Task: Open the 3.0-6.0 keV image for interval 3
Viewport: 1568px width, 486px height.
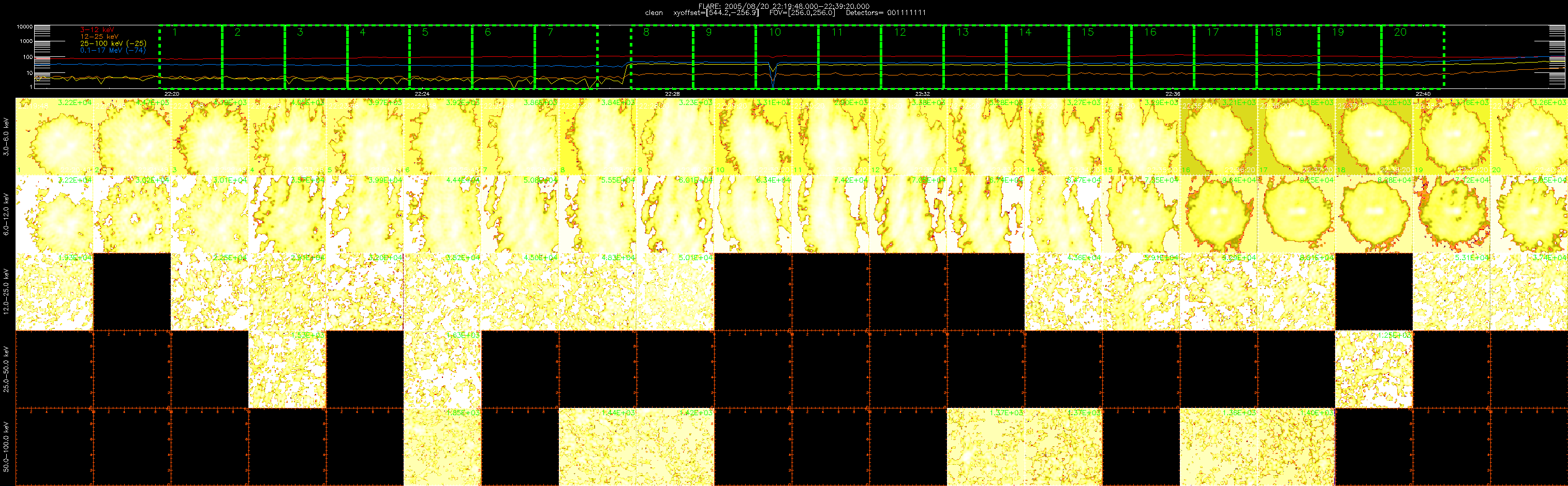Action: point(210,137)
